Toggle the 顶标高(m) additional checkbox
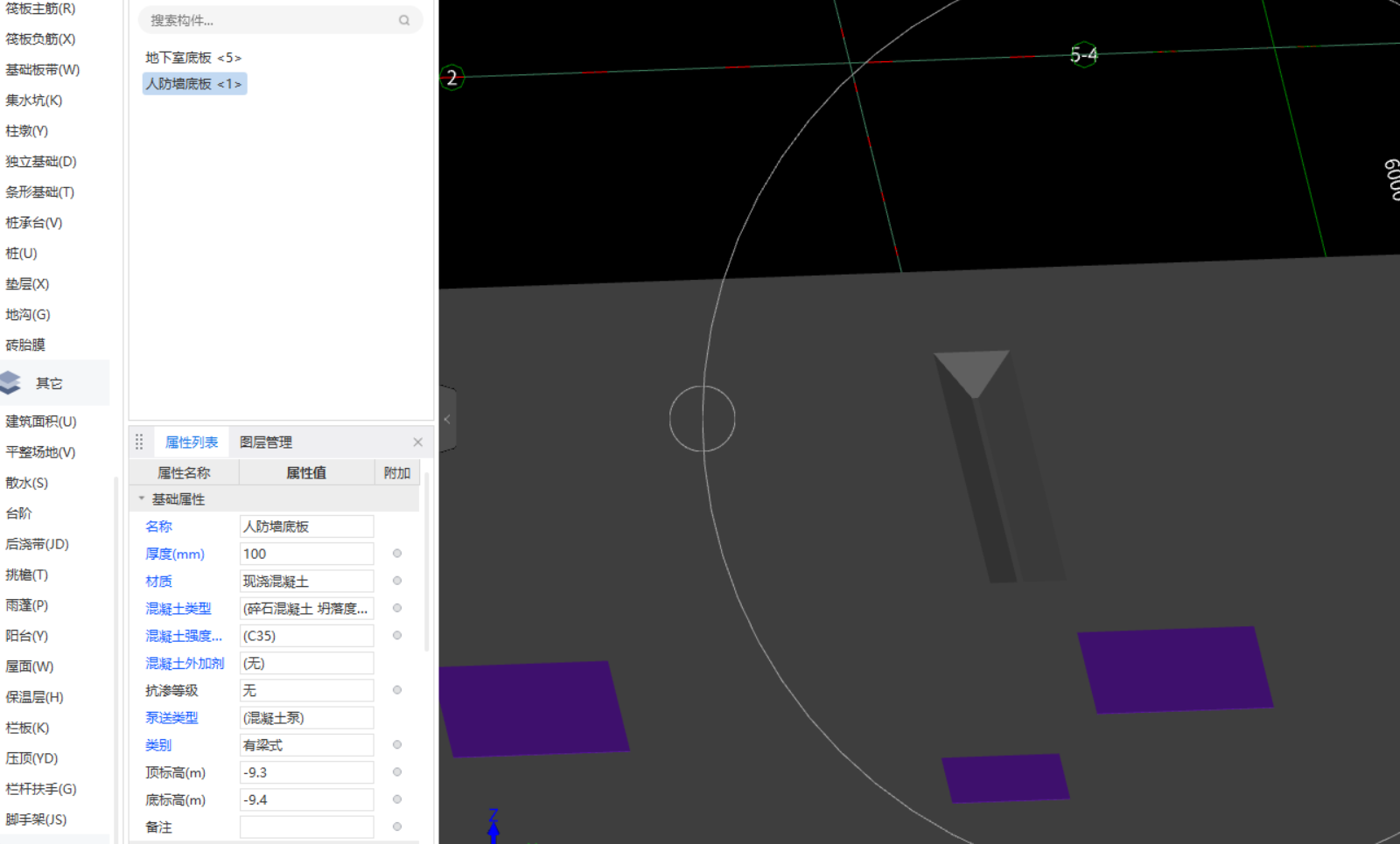This screenshot has height=844, width=1400. (x=397, y=772)
